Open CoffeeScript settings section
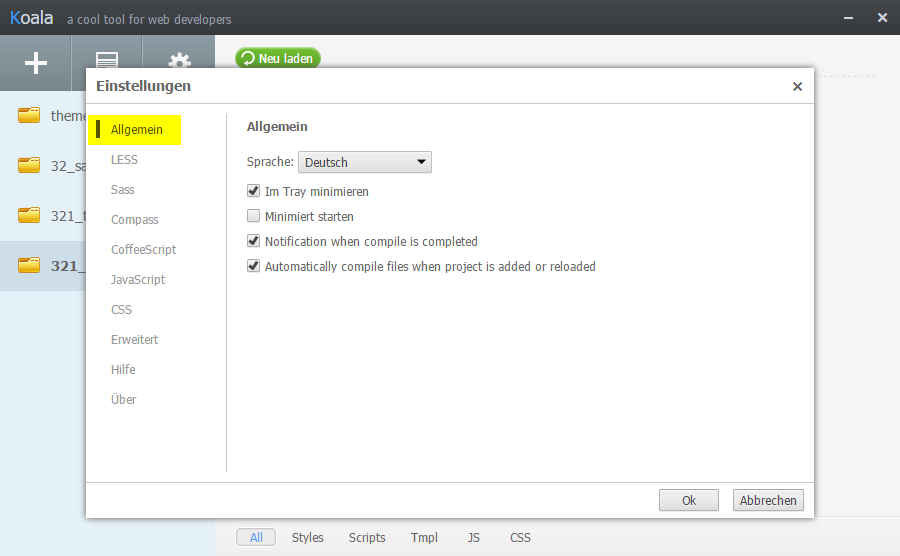 click(x=143, y=250)
